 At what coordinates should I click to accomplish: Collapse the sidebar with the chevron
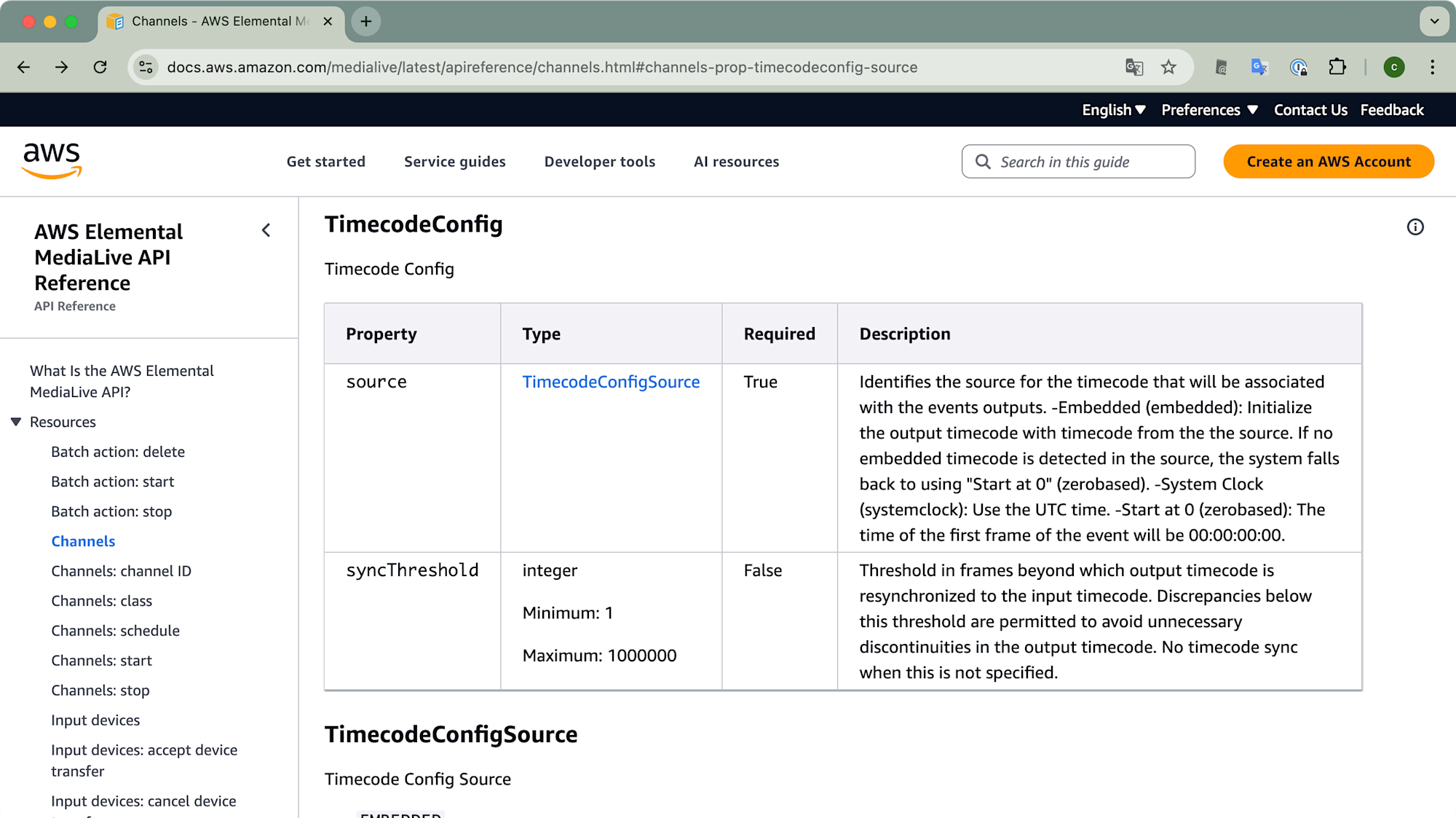266,230
